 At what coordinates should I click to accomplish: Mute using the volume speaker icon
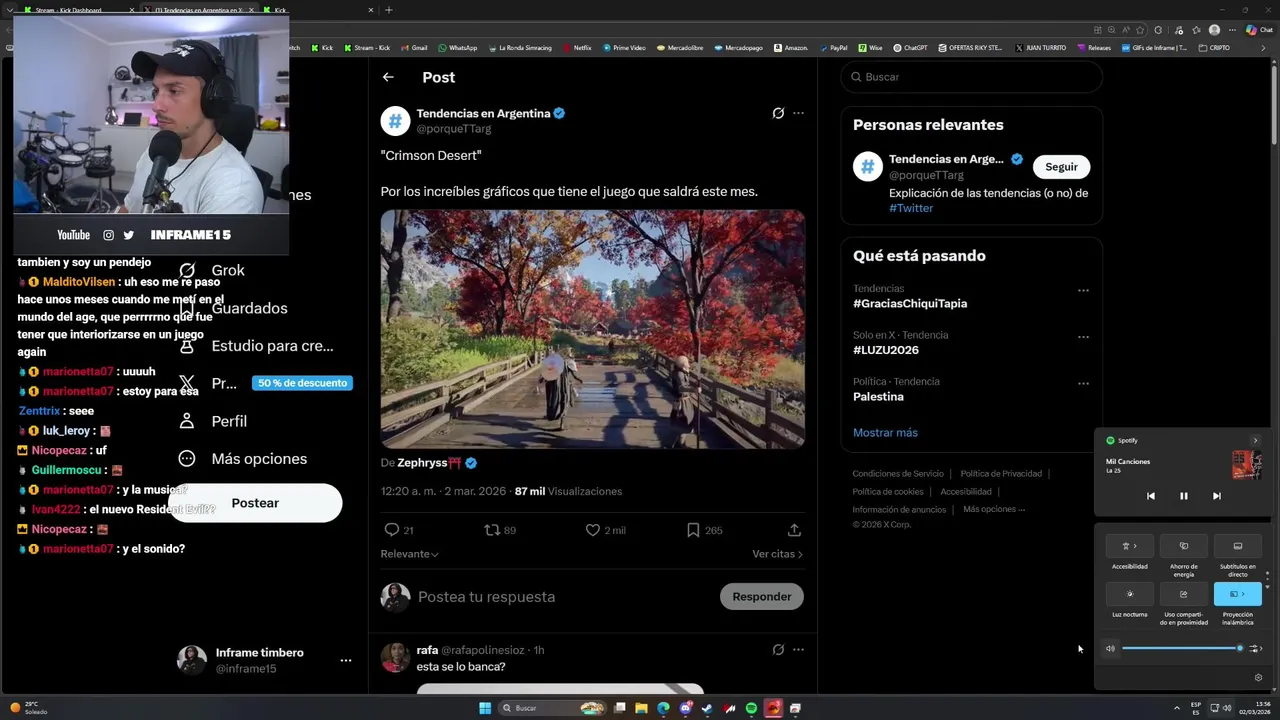pyautogui.click(x=1110, y=648)
